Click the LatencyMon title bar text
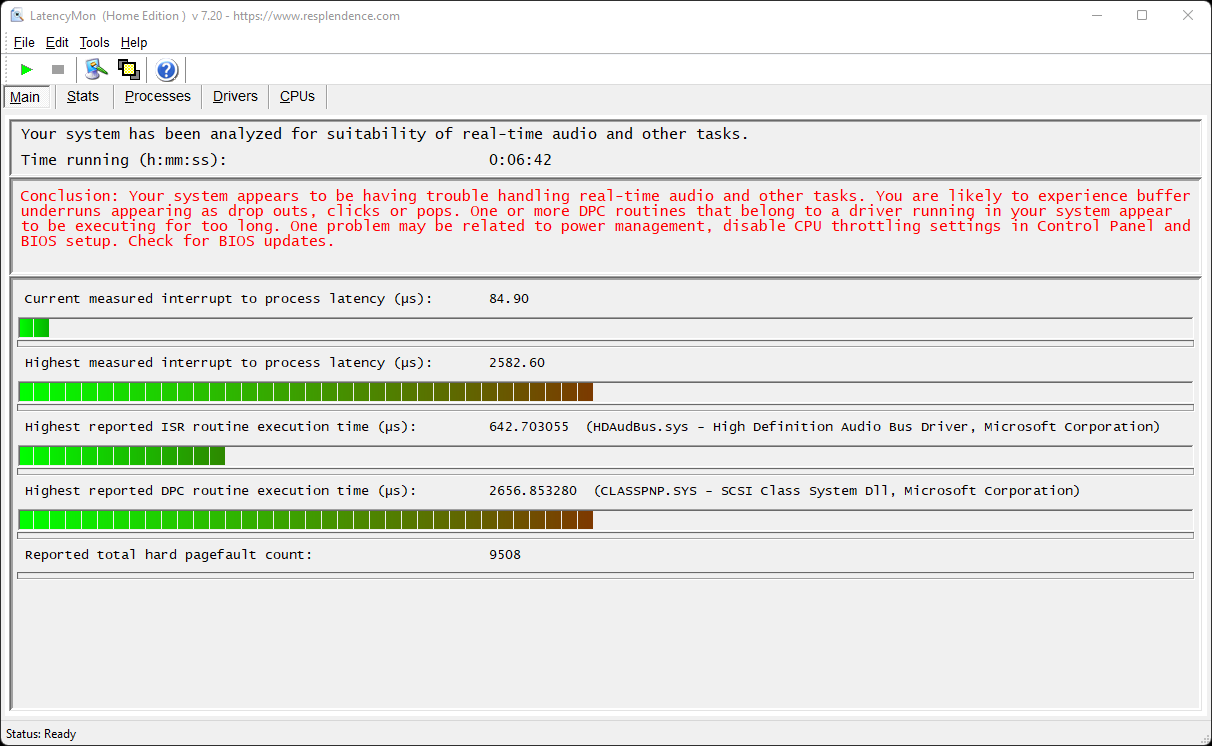 [x=217, y=16]
